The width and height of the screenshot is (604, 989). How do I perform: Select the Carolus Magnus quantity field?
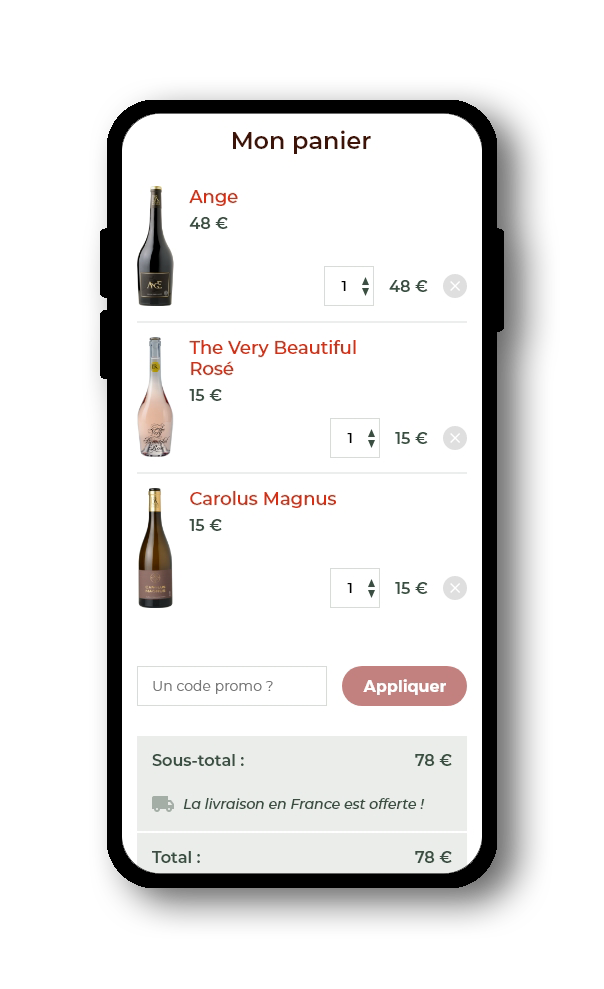(349, 588)
